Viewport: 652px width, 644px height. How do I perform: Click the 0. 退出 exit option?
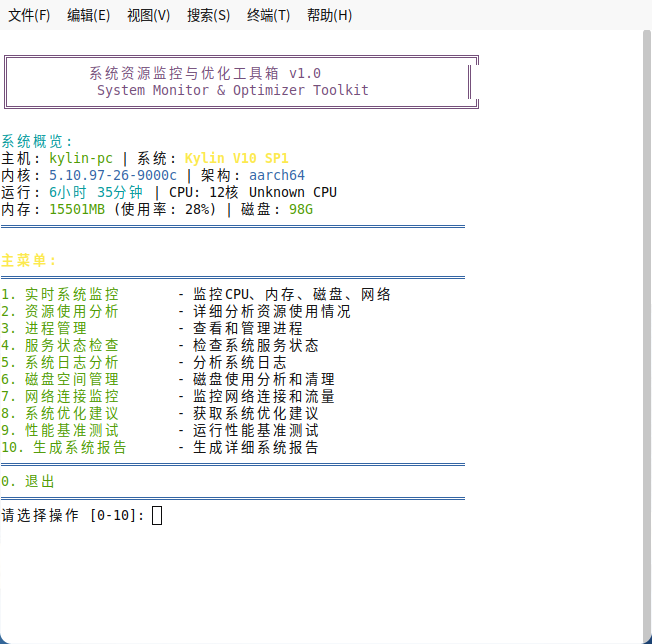coord(28,481)
